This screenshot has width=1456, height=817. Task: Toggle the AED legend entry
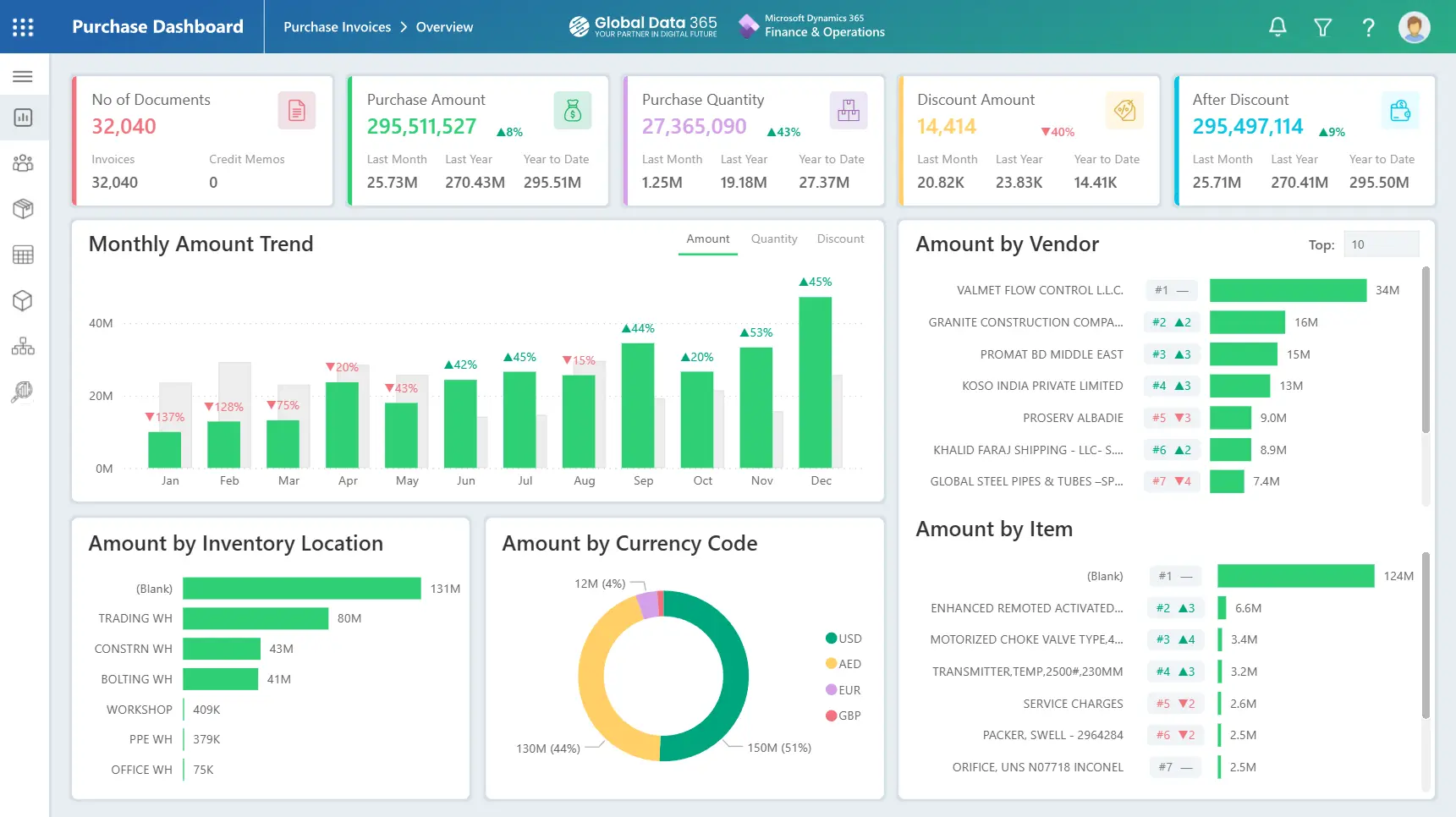[843, 664]
